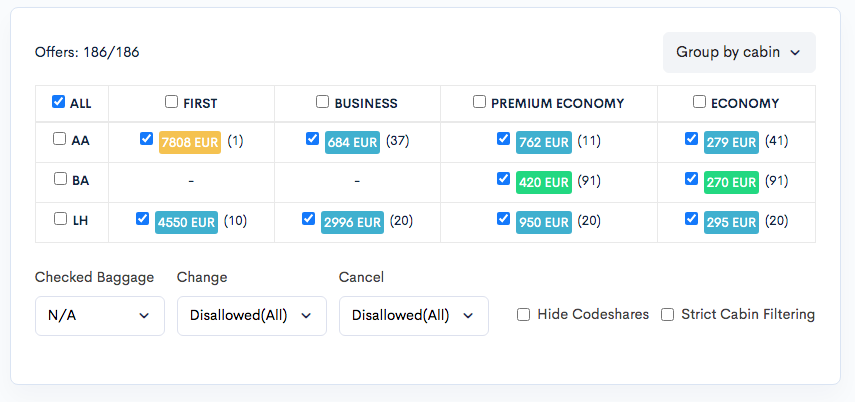This screenshot has width=855, height=402.
Task: Open the Group by cabin dropdown
Action: pyautogui.click(x=739, y=52)
